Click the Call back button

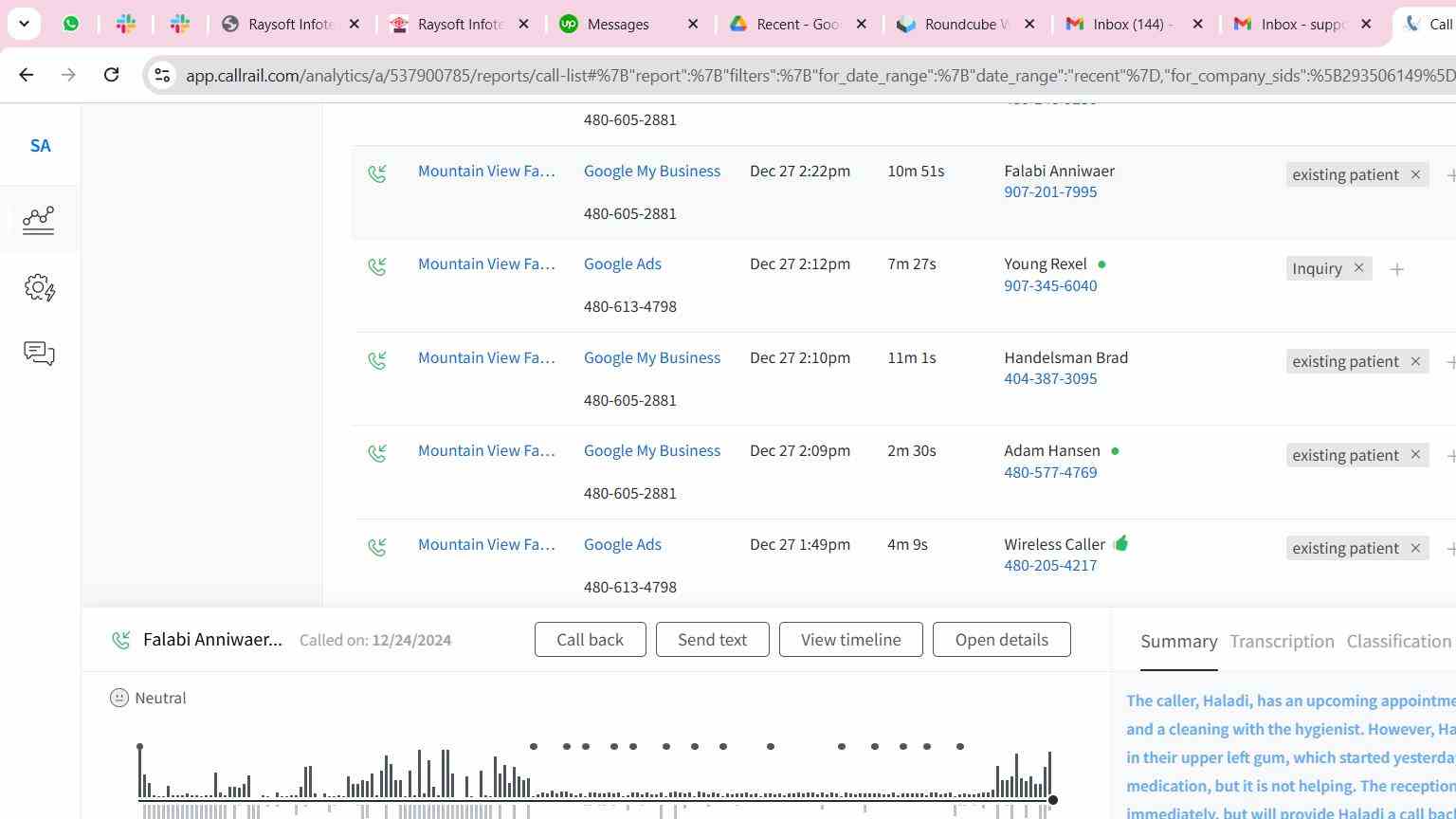point(590,640)
